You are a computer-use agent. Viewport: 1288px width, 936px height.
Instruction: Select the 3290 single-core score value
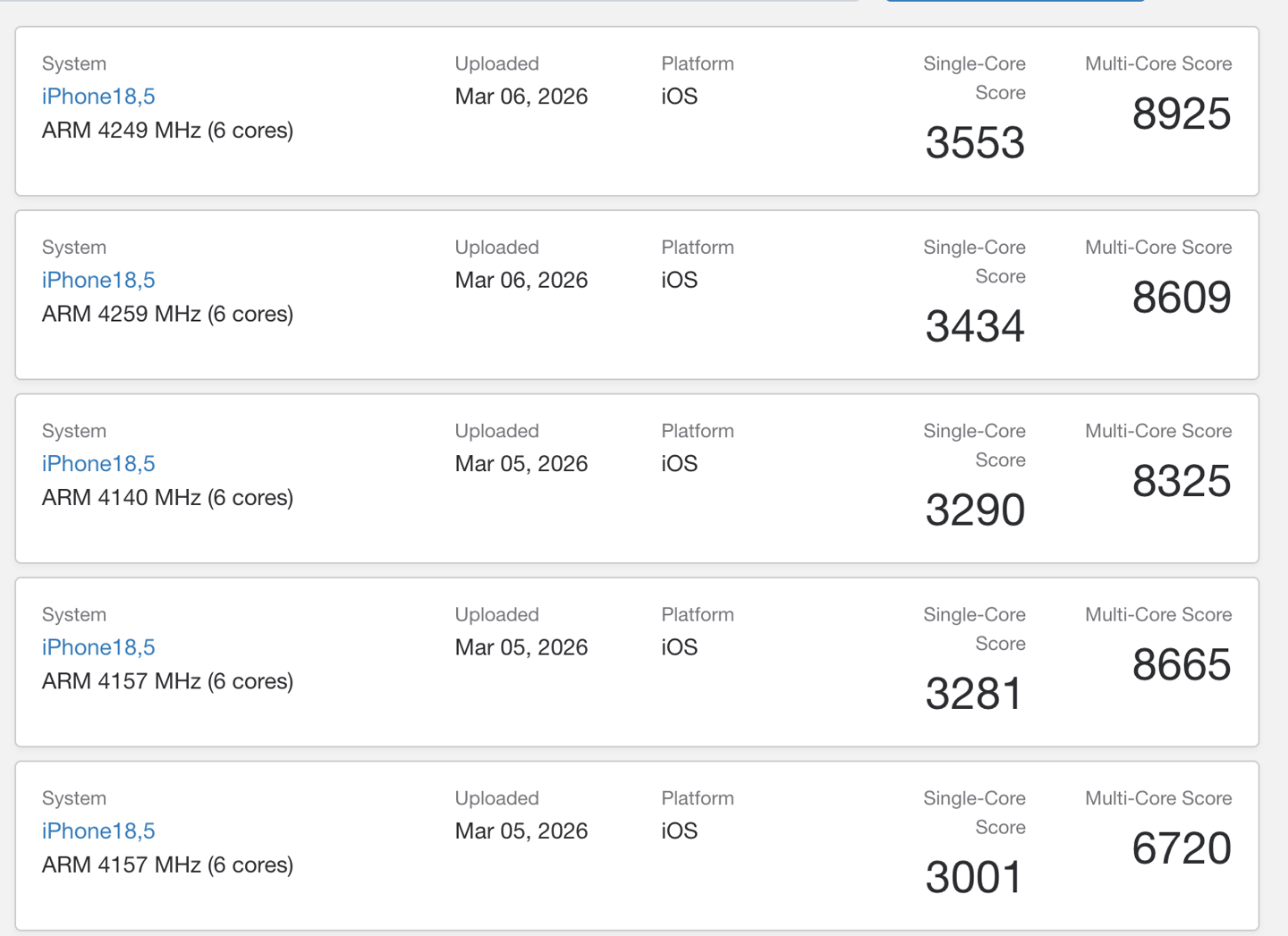974,510
